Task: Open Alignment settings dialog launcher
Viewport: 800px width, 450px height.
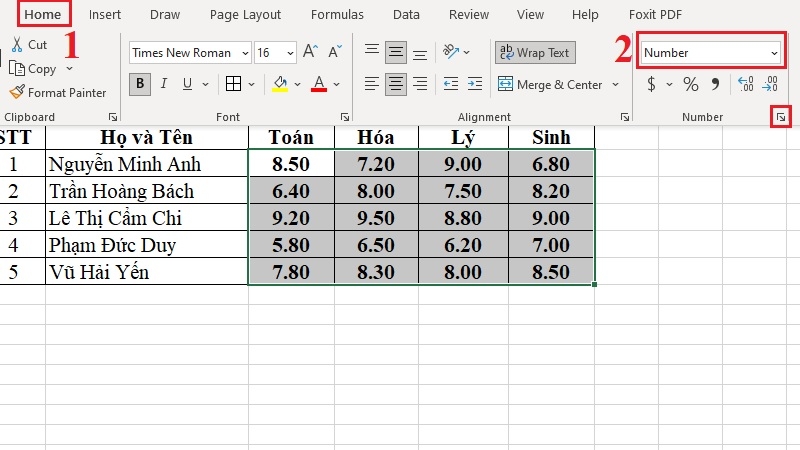Action: pos(624,117)
